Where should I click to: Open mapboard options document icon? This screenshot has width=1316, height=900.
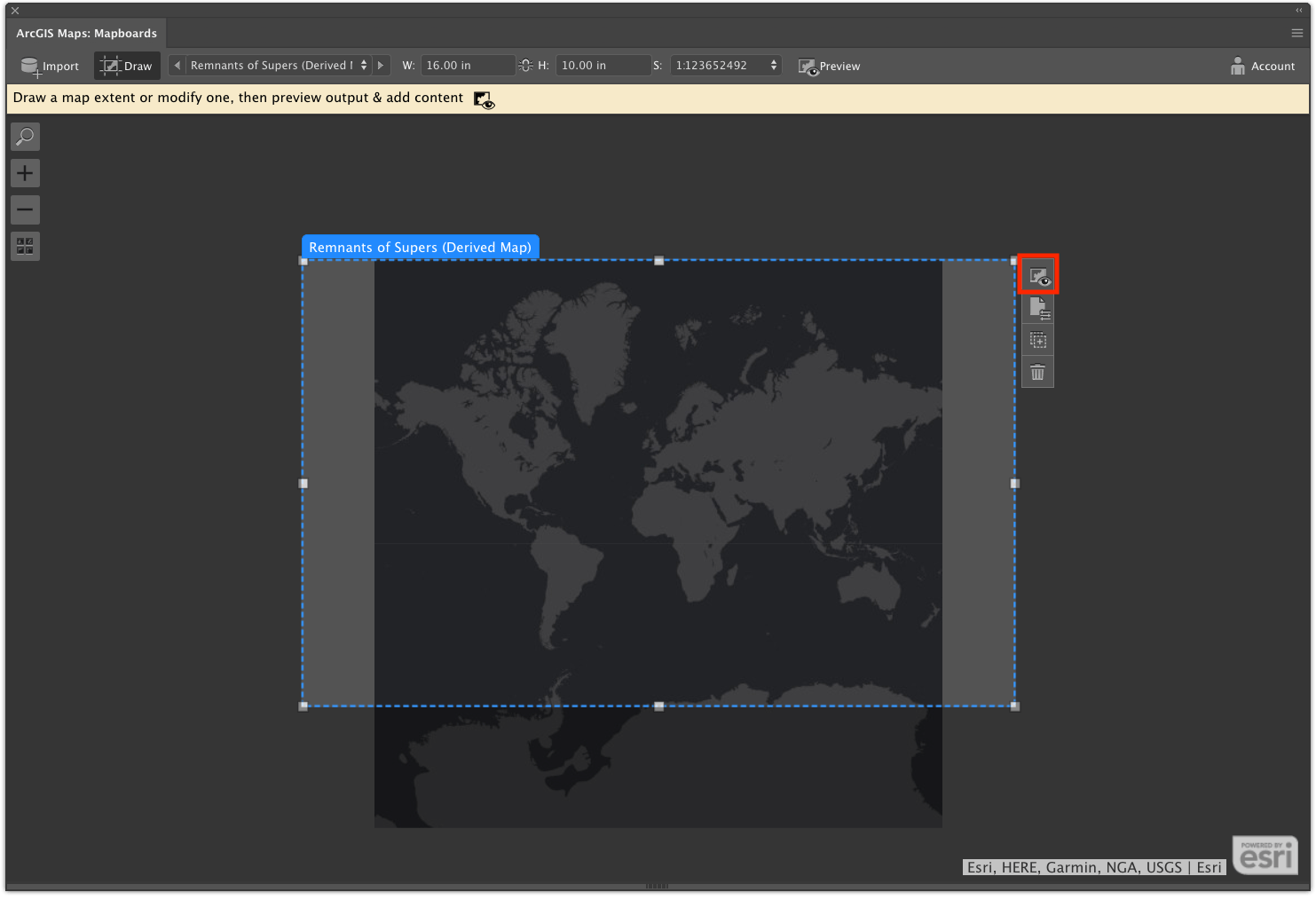coord(1038,308)
